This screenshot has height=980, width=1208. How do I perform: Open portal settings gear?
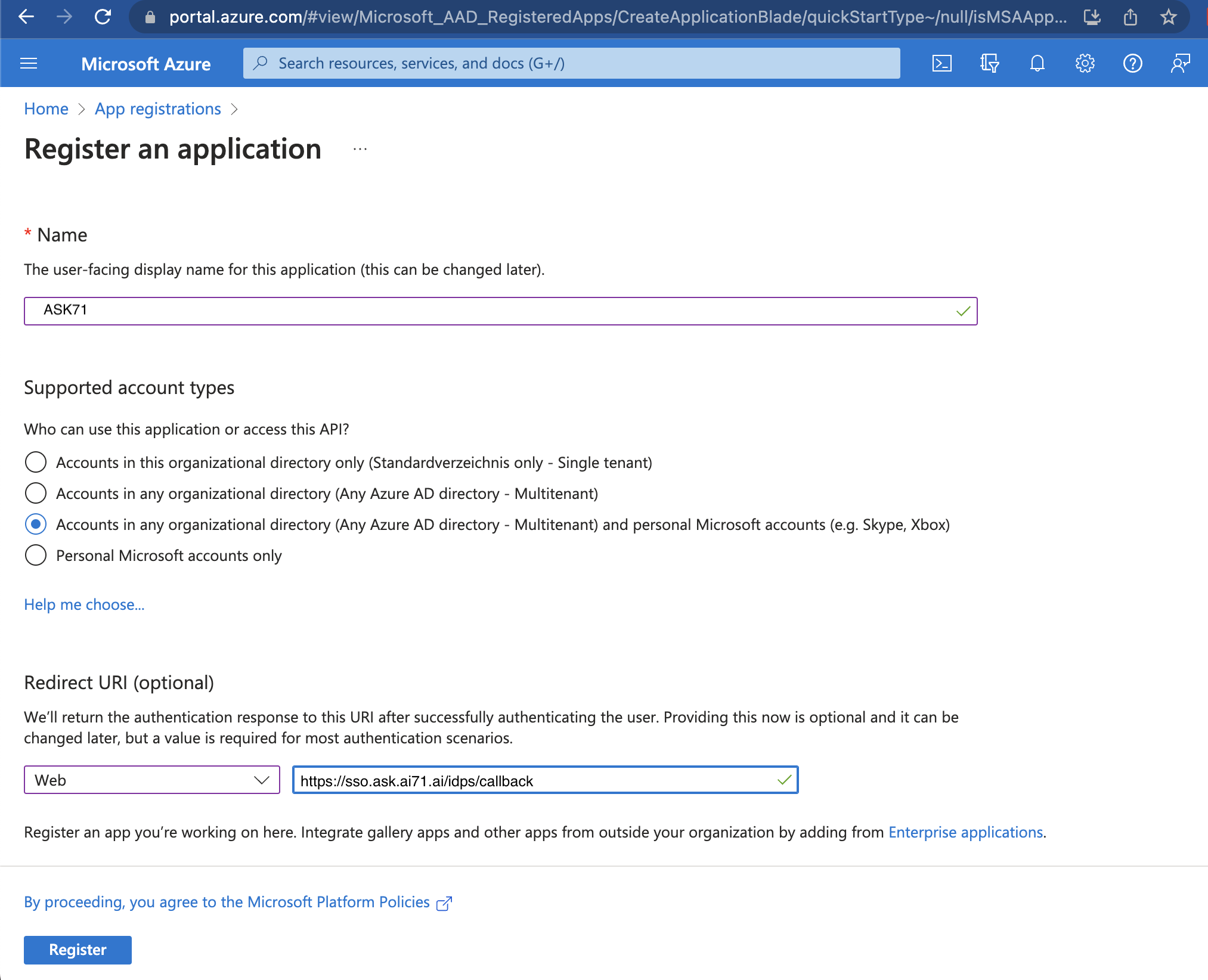(x=1085, y=63)
